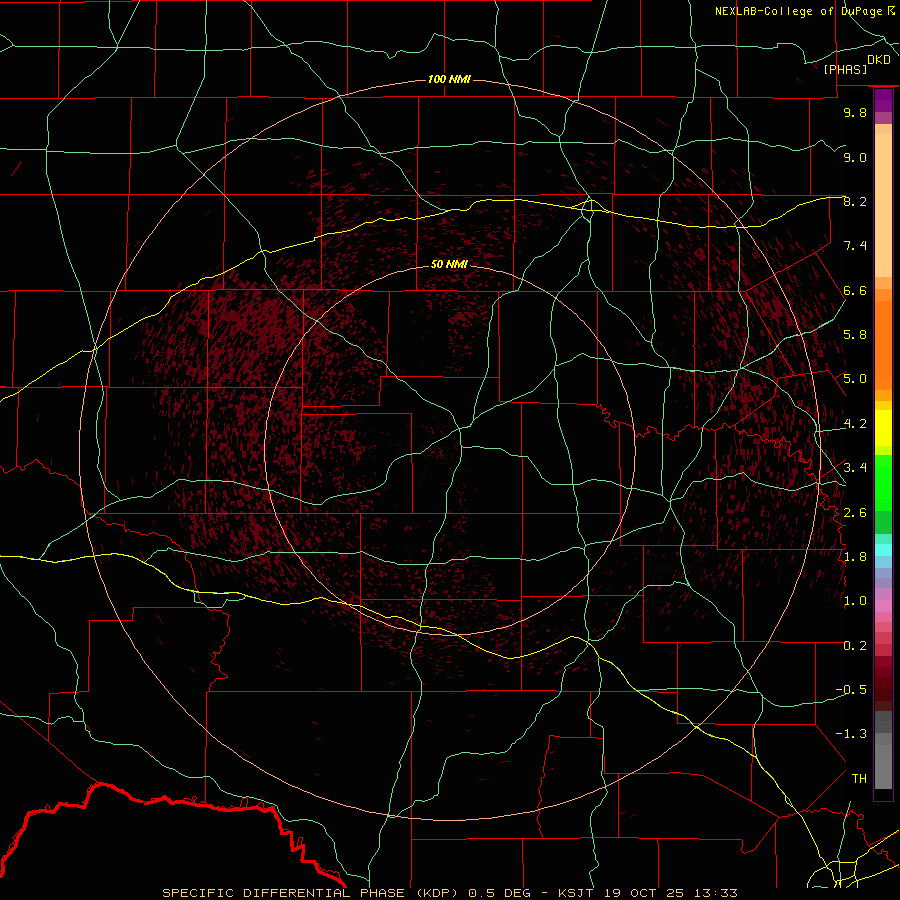Click the 2.6 scale value
Screen dimensions: 900x900
[855, 513]
